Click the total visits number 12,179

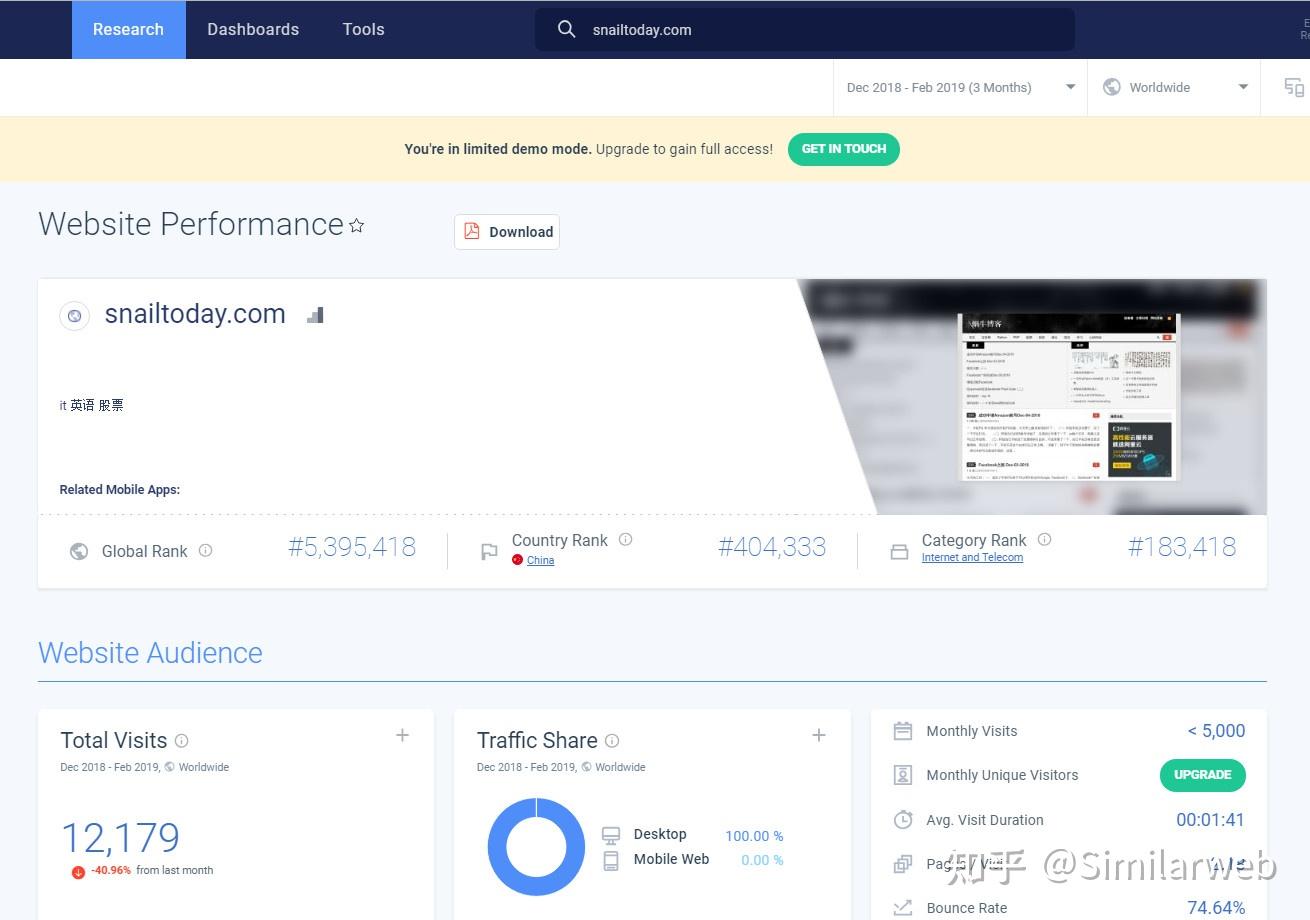(x=120, y=838)
